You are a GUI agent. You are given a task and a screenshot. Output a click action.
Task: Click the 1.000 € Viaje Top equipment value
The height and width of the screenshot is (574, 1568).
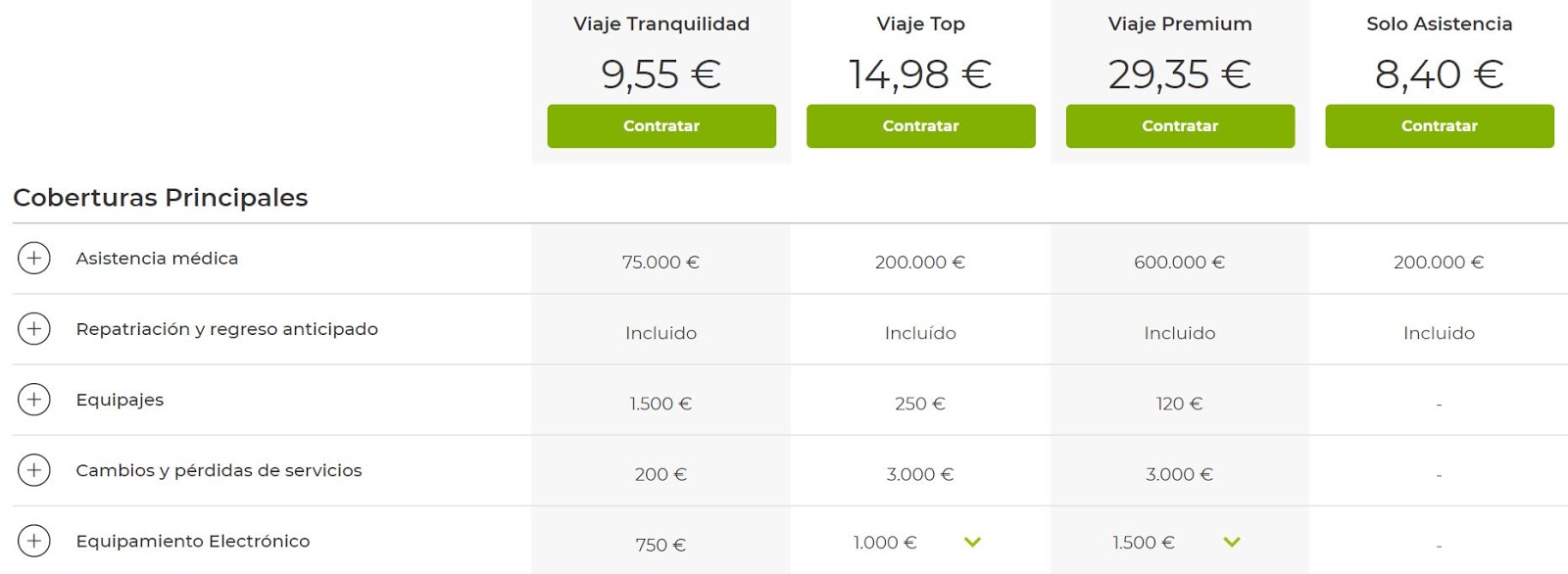(885, 543)
